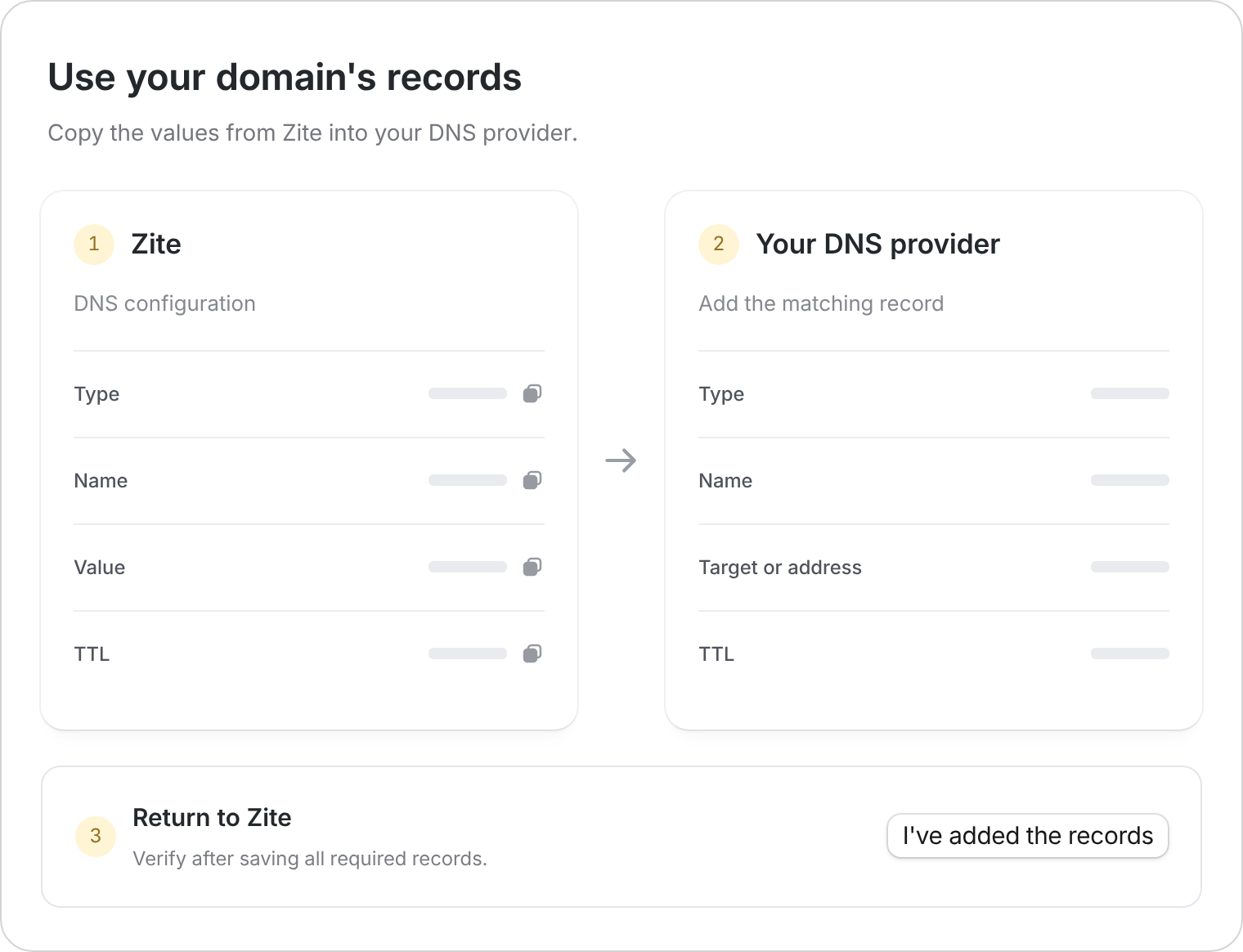Select the "Use your domain's records" heading

(x=285, y=78)
